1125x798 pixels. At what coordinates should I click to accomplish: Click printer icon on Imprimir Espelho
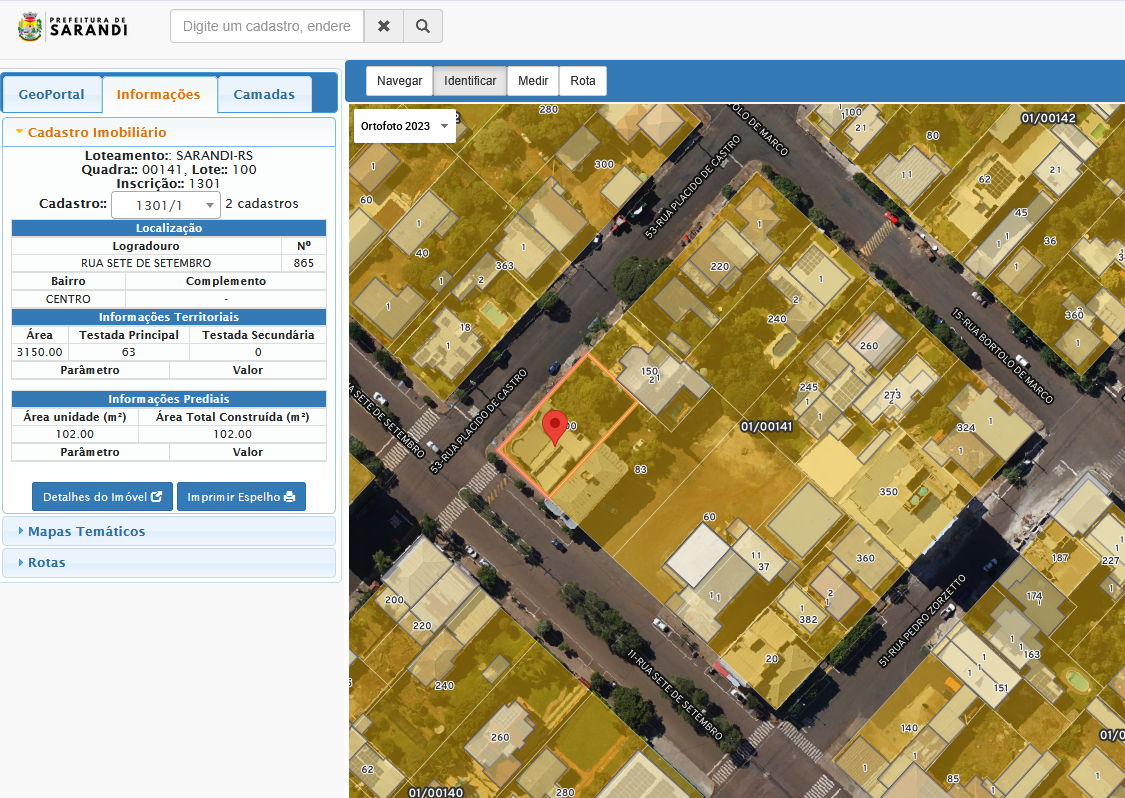(x=290, y=497)
